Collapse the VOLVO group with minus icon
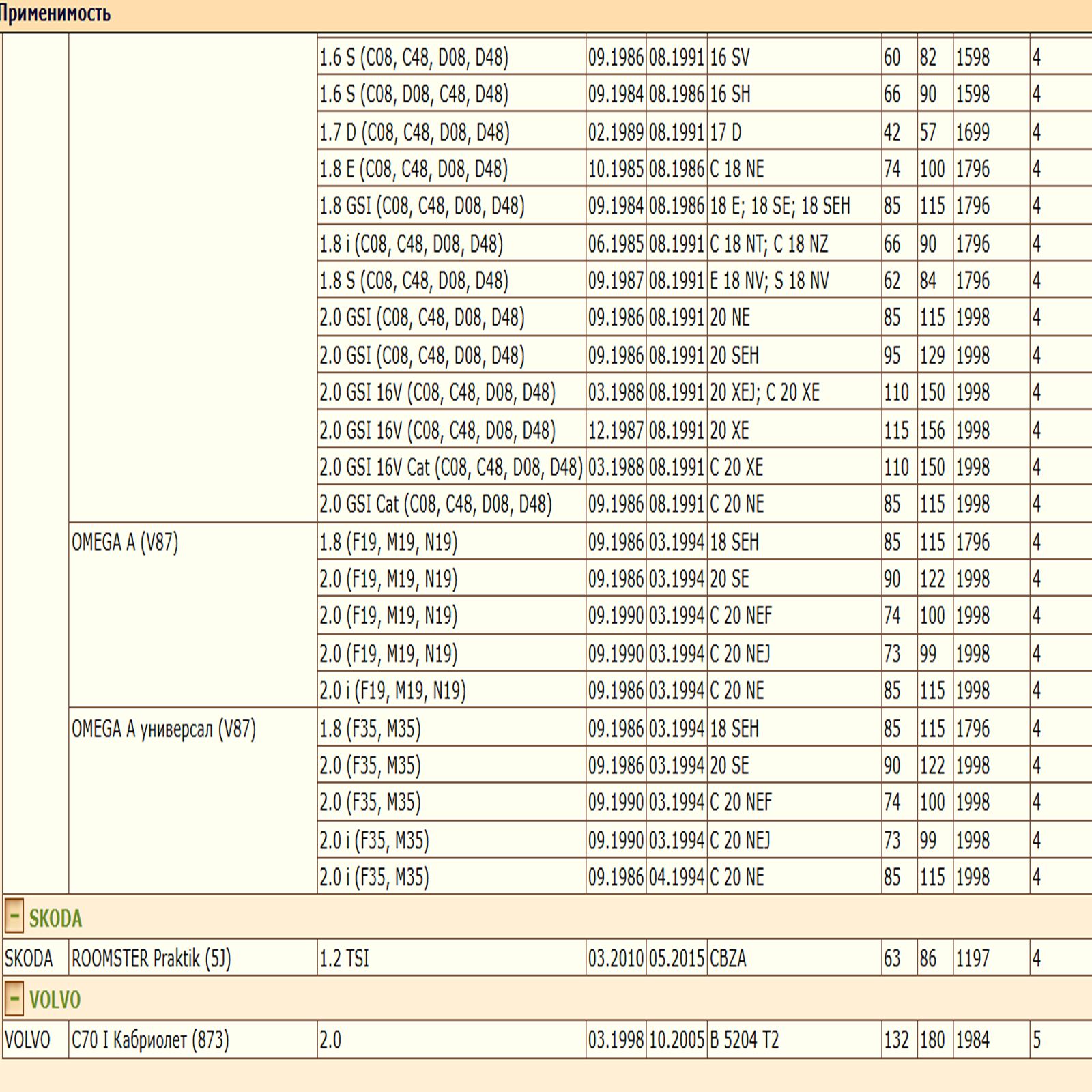Viewport: 1092px width, 1092px height. [x=14, y=999]
